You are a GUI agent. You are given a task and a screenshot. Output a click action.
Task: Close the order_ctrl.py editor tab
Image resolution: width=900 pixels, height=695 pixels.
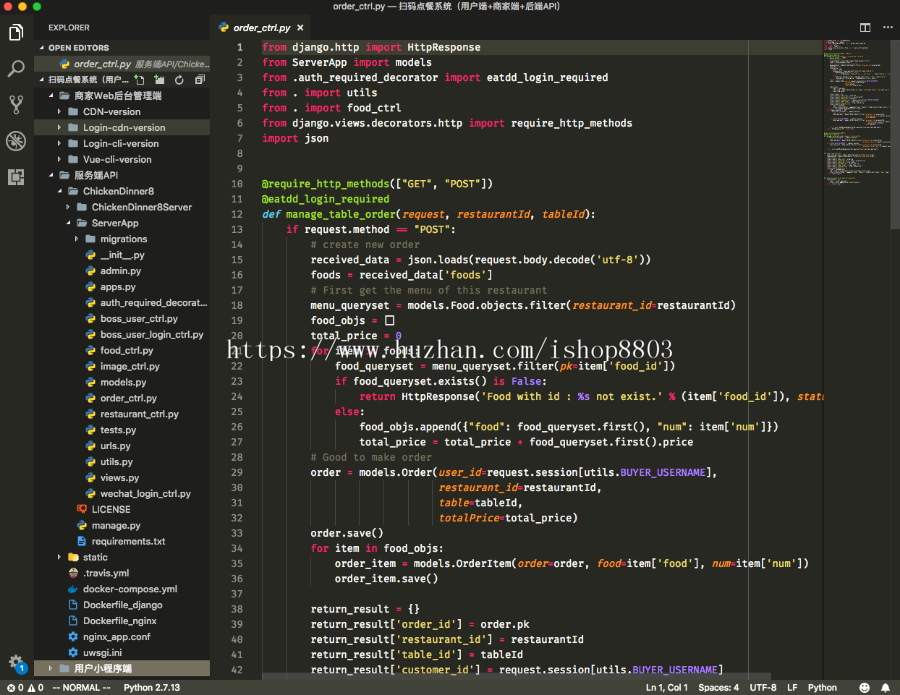tap(301, 27)
